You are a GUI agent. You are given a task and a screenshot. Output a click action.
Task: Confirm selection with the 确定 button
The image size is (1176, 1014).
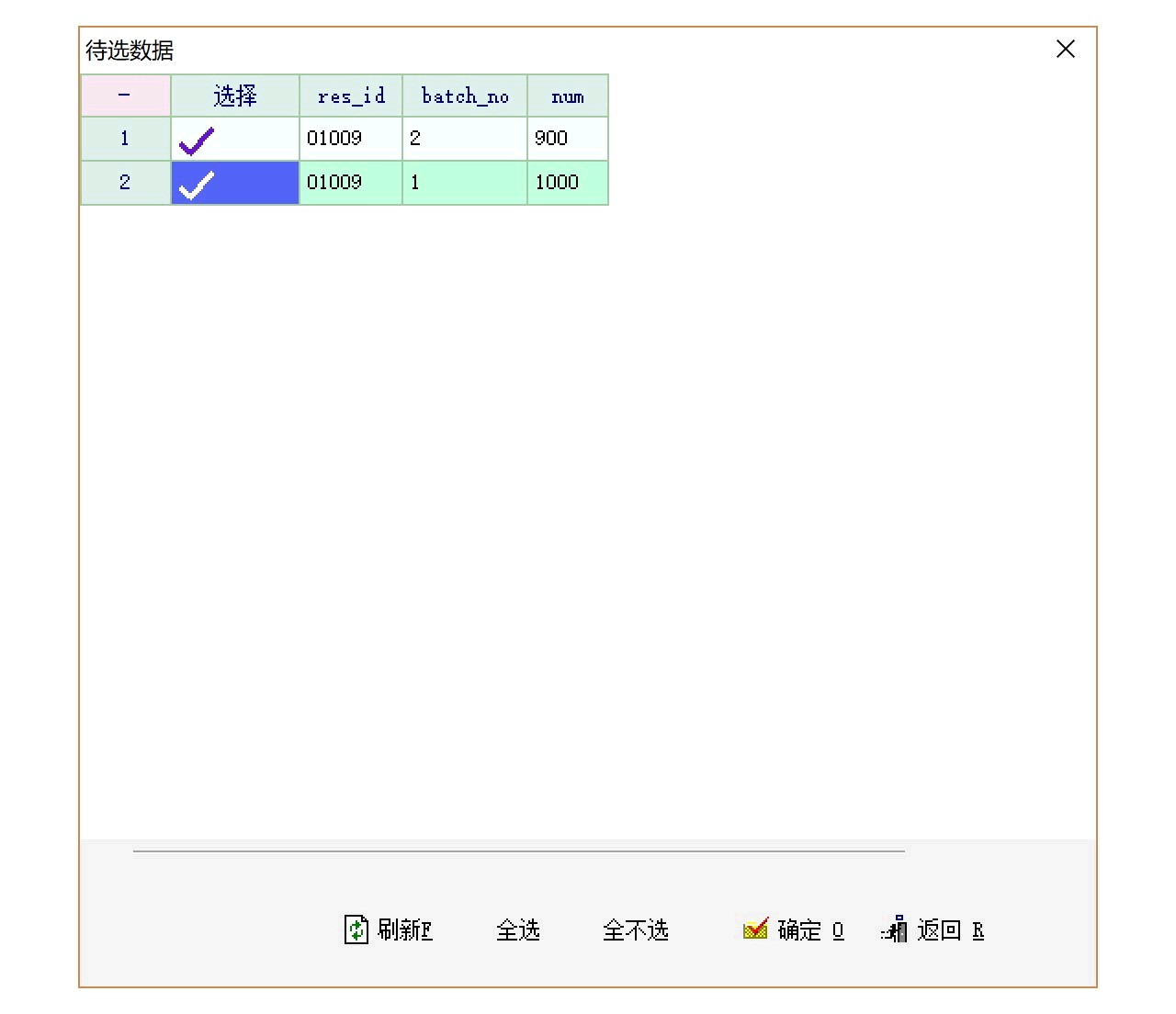[x=794, y=929]
